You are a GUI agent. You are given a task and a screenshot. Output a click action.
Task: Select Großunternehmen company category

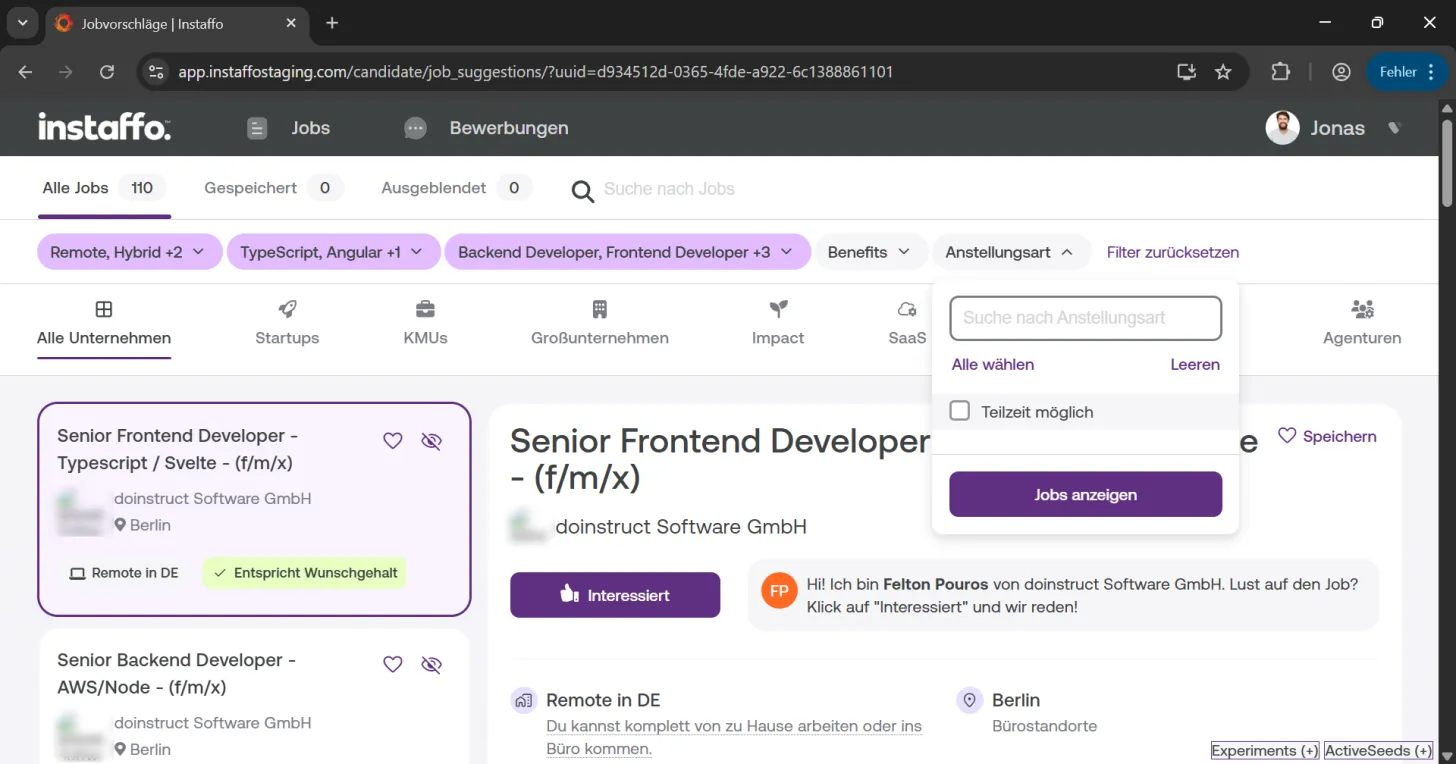pyautogui.click(x=600, y=323)
